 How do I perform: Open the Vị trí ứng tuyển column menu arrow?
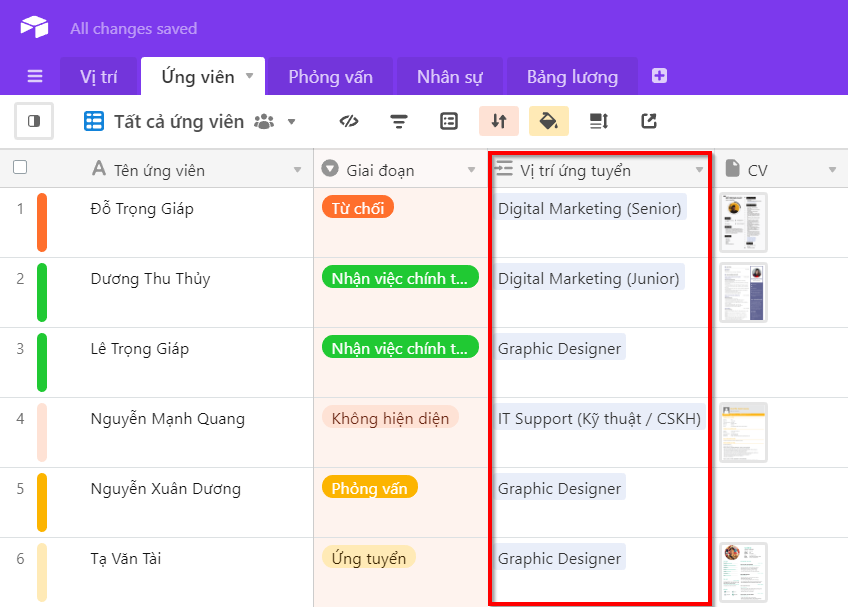click(x=699, y=170)
